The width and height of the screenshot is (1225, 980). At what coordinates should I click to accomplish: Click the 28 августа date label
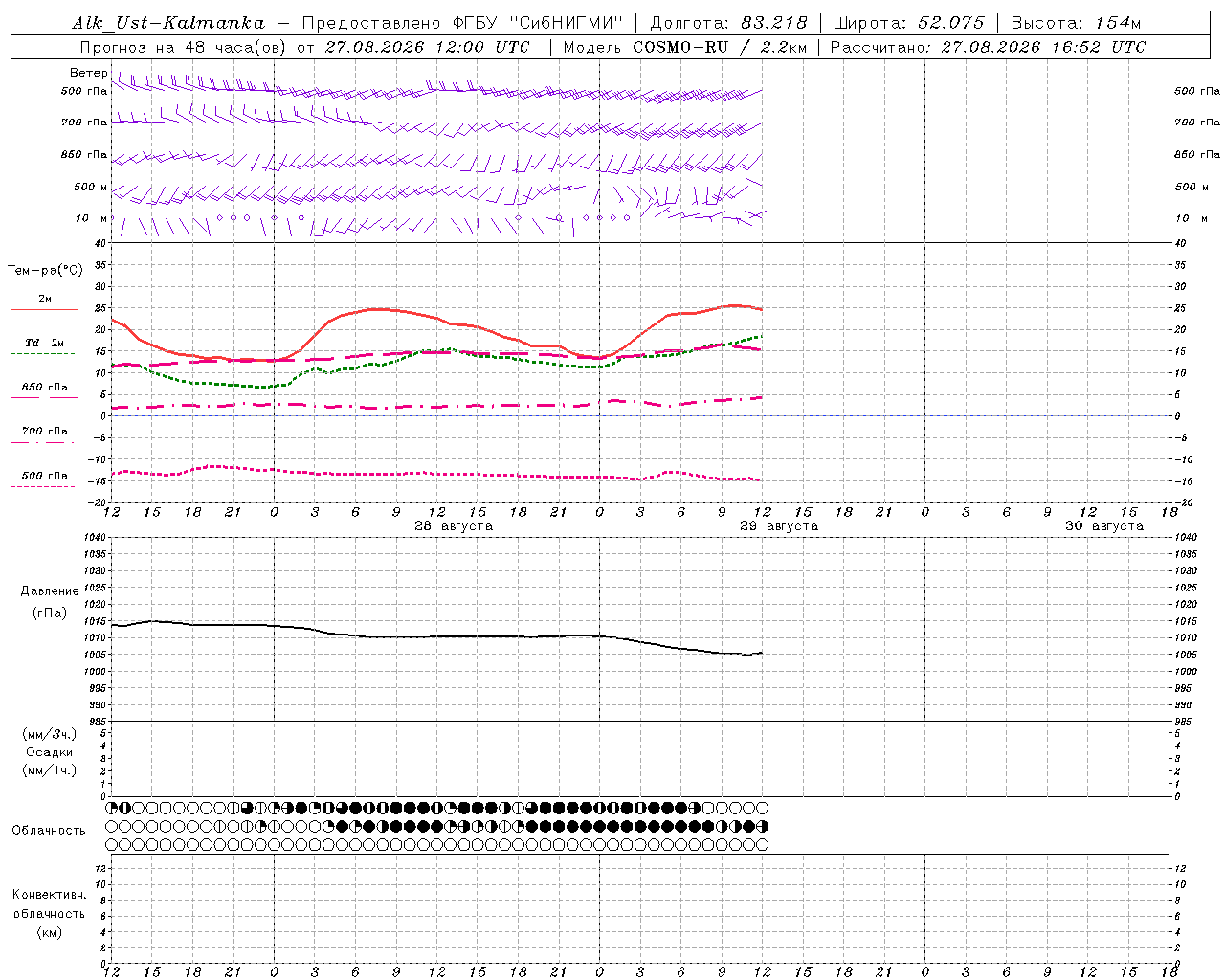click(454, 526)
